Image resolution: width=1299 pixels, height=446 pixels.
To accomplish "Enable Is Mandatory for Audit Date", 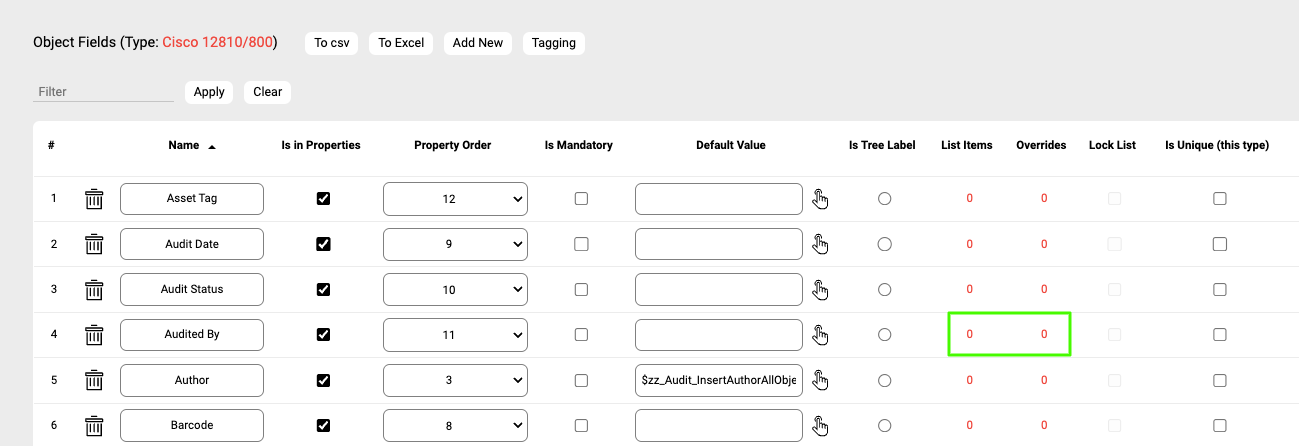I will pos(581,244).
